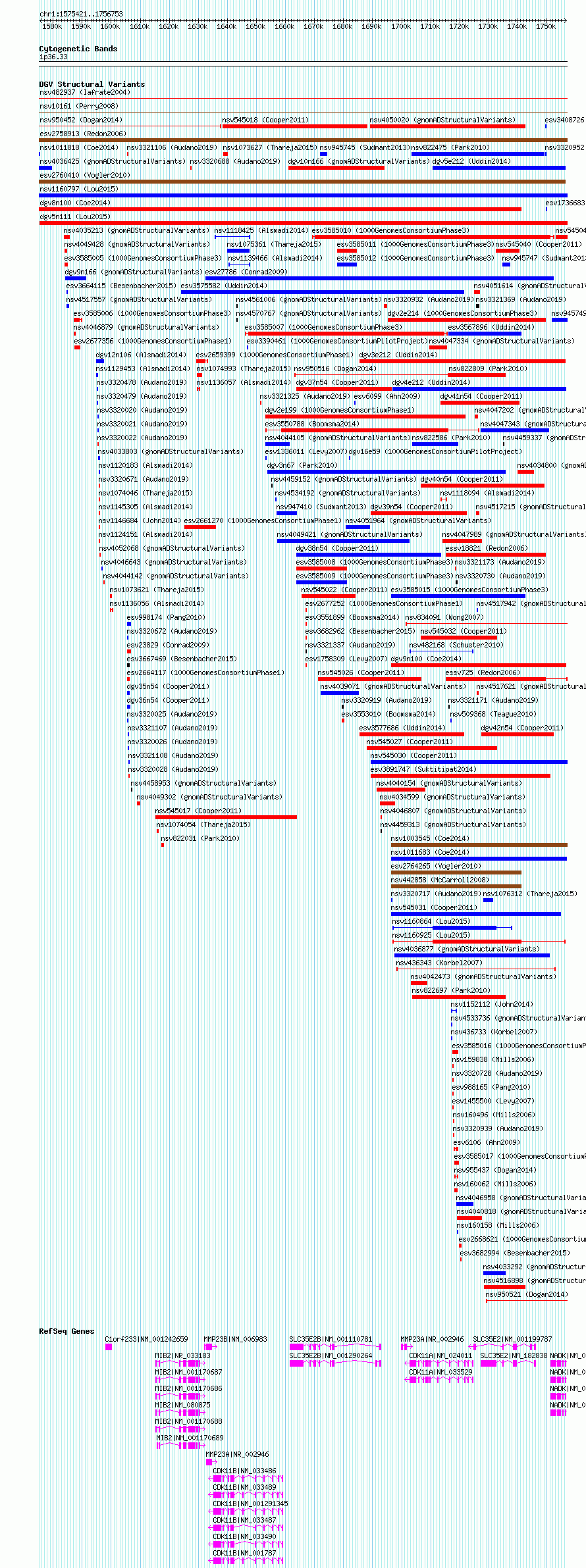Screen dimensions: 586x1568
Task: Click the red bar under nsv545017
Action: click(x=226, y=817)
